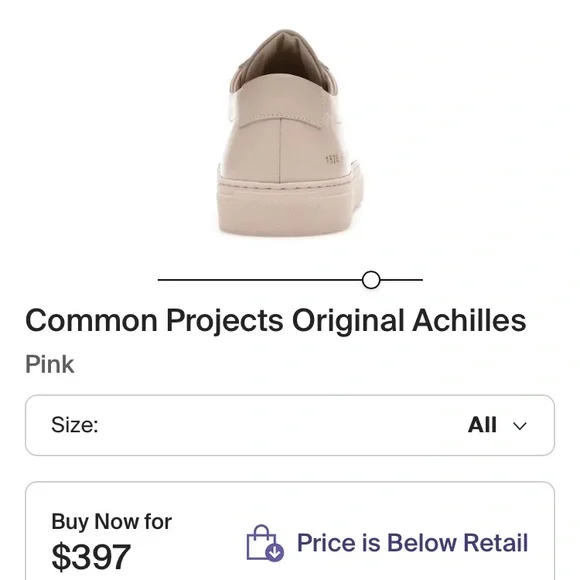
Task: Select the bold "All" size value
Action: click(x=482, y=425)
